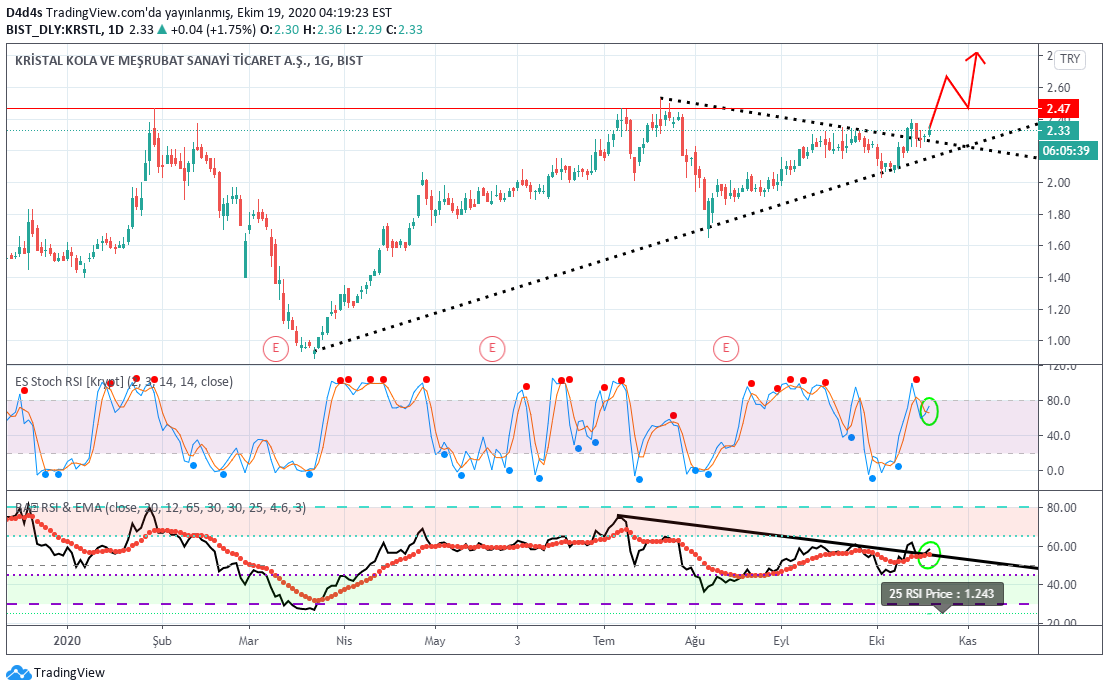Open the TRY currency selector
This screenshot has width=1109, height=691.
(1069, 59)
